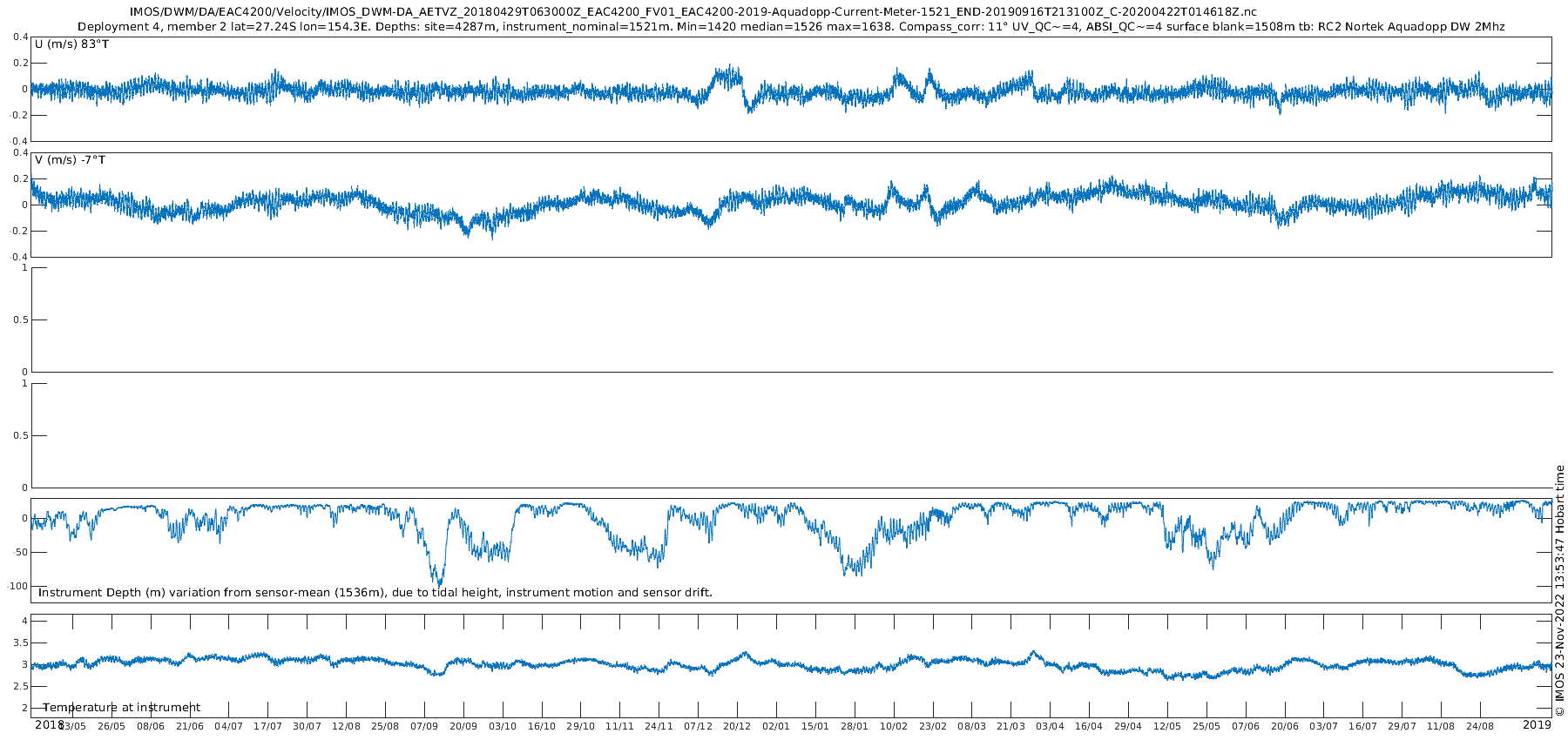This screenshot has width=1568, height=740.
Task: Click the 'Temperature at instrument' label
Action: click(122, 708)
